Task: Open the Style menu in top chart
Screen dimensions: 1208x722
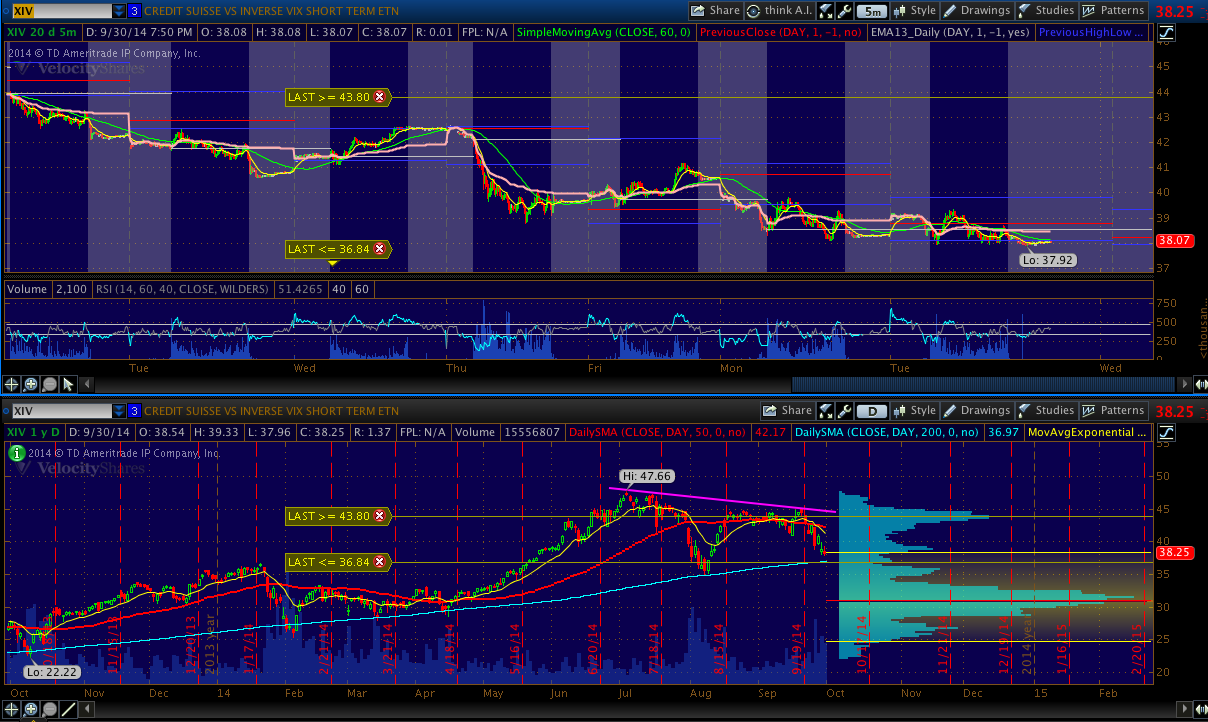Action: pyautogui.click(x=914, y=11)
